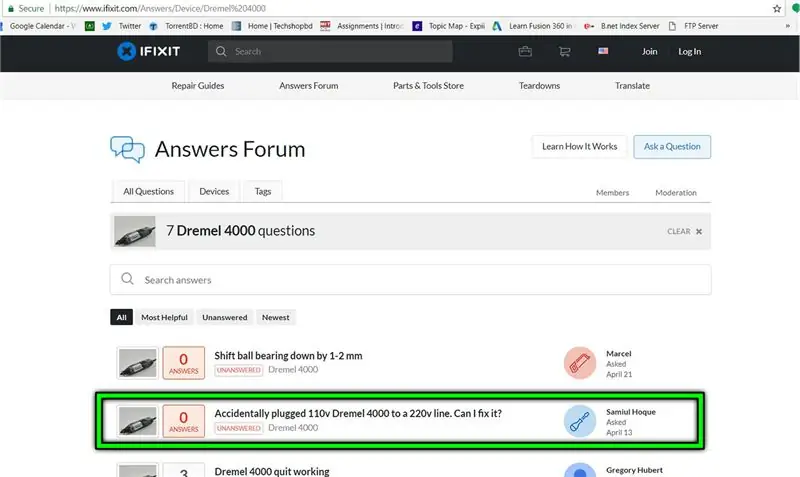The height and width of the screenshot is (477, 800).
Task: Click the '7 Dremel 4000 questions' heading
Action: pos(240,231)
